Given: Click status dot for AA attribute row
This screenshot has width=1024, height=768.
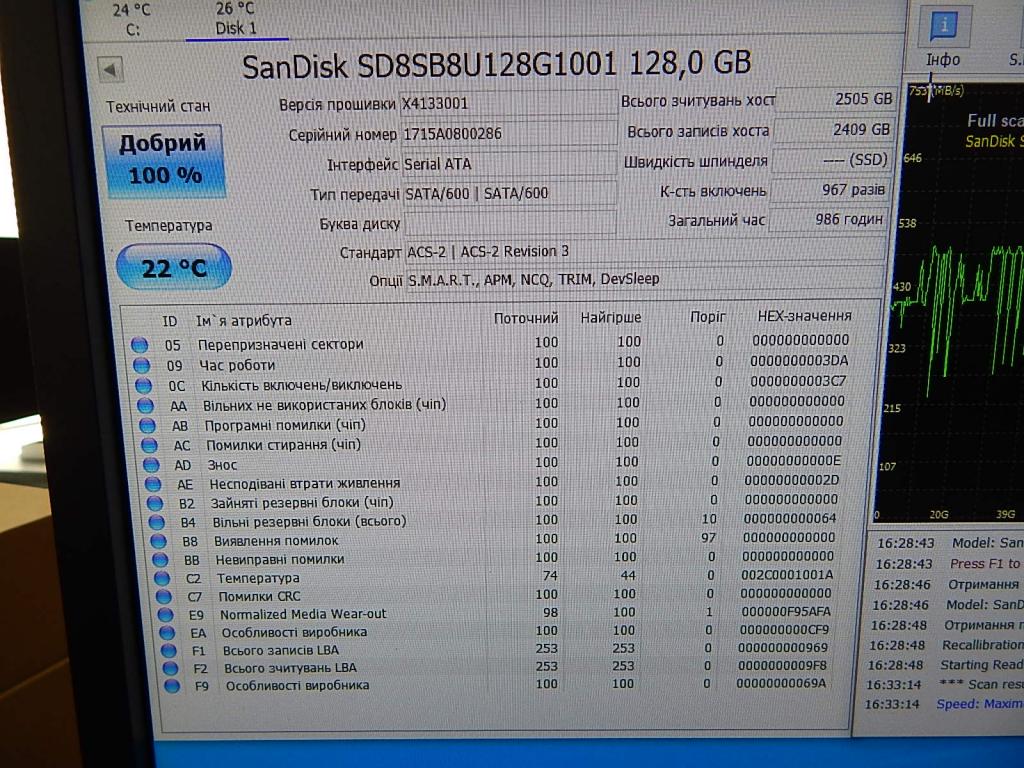Looking at the screenshot, I should 145,406.
